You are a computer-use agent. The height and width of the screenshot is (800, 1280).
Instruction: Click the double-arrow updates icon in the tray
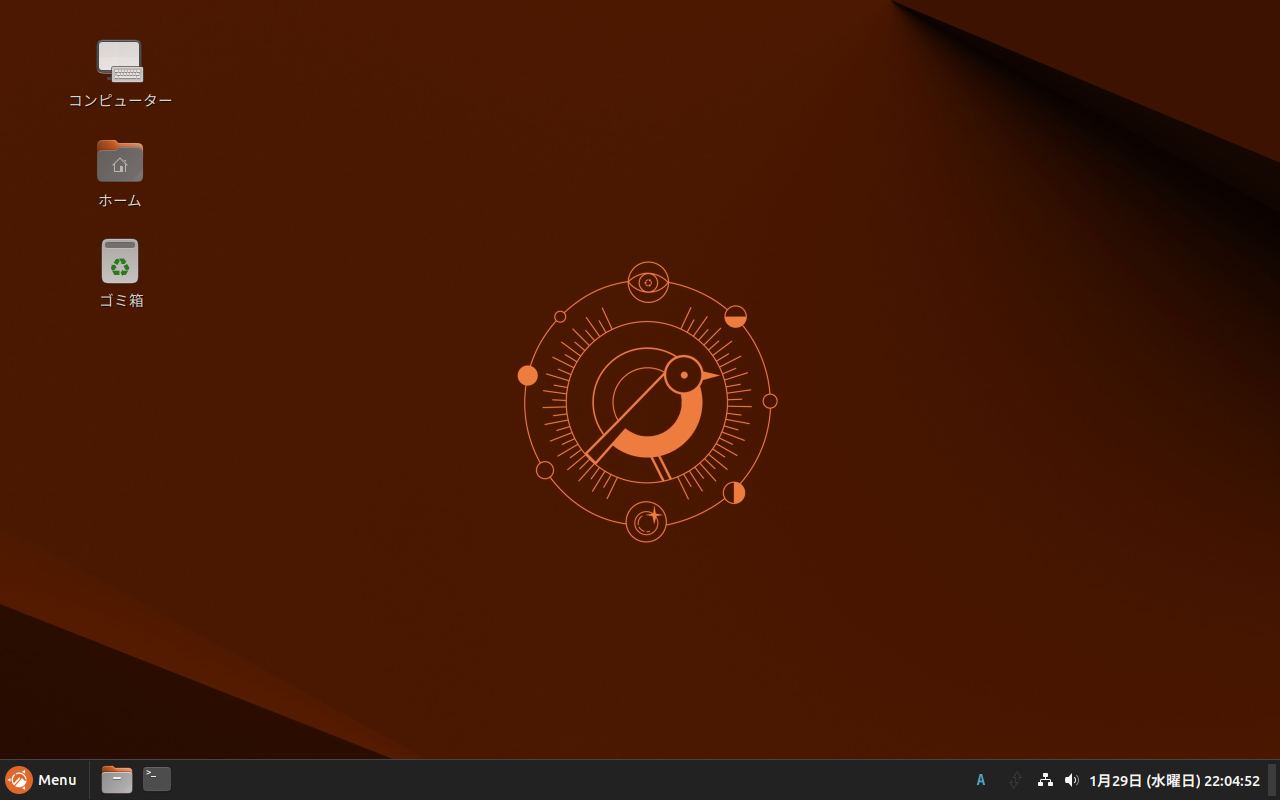click(1015, 779)
